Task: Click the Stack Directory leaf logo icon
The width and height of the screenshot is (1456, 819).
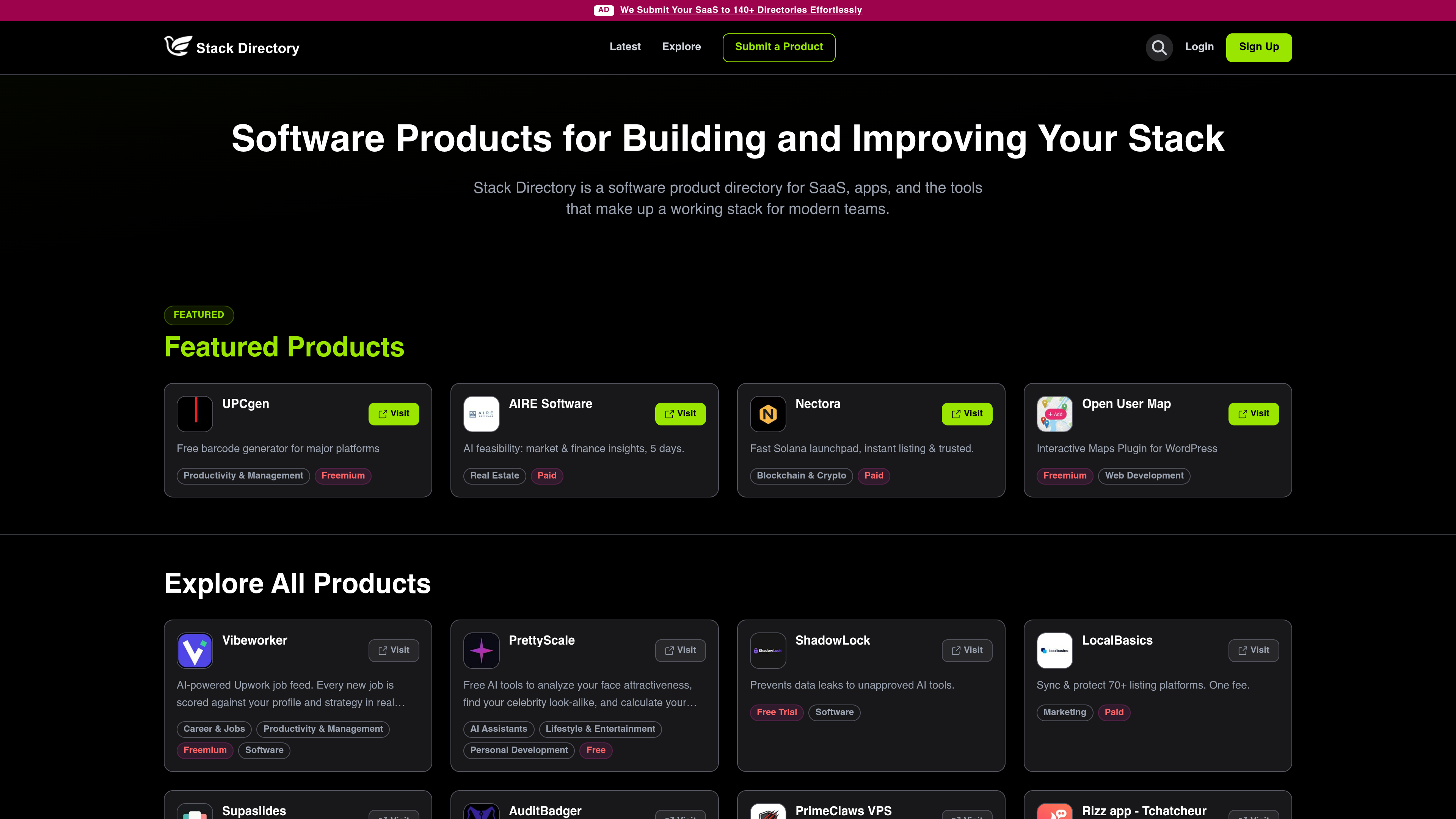Action: 178,46
